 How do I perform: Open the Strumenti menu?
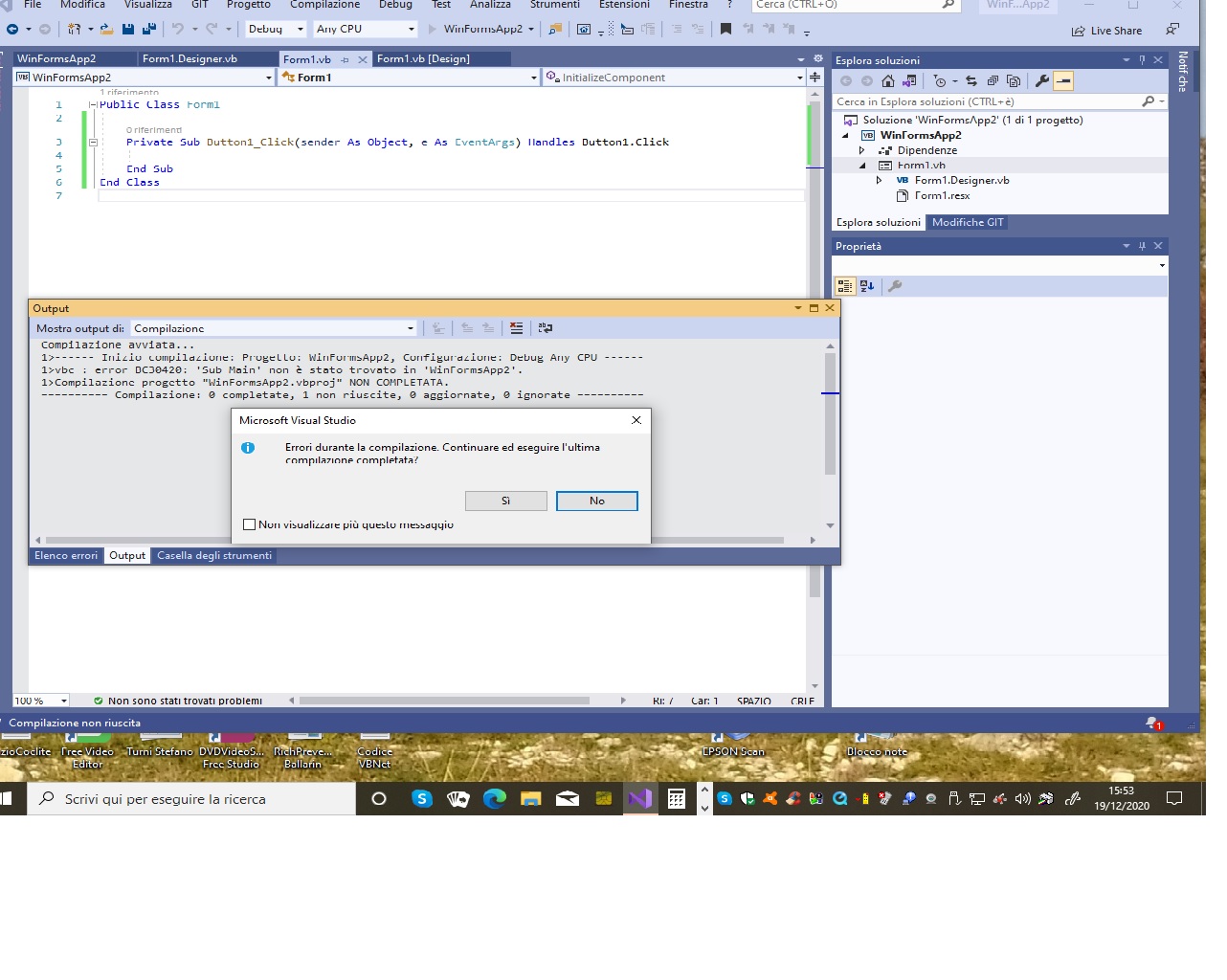coord(555,5)
